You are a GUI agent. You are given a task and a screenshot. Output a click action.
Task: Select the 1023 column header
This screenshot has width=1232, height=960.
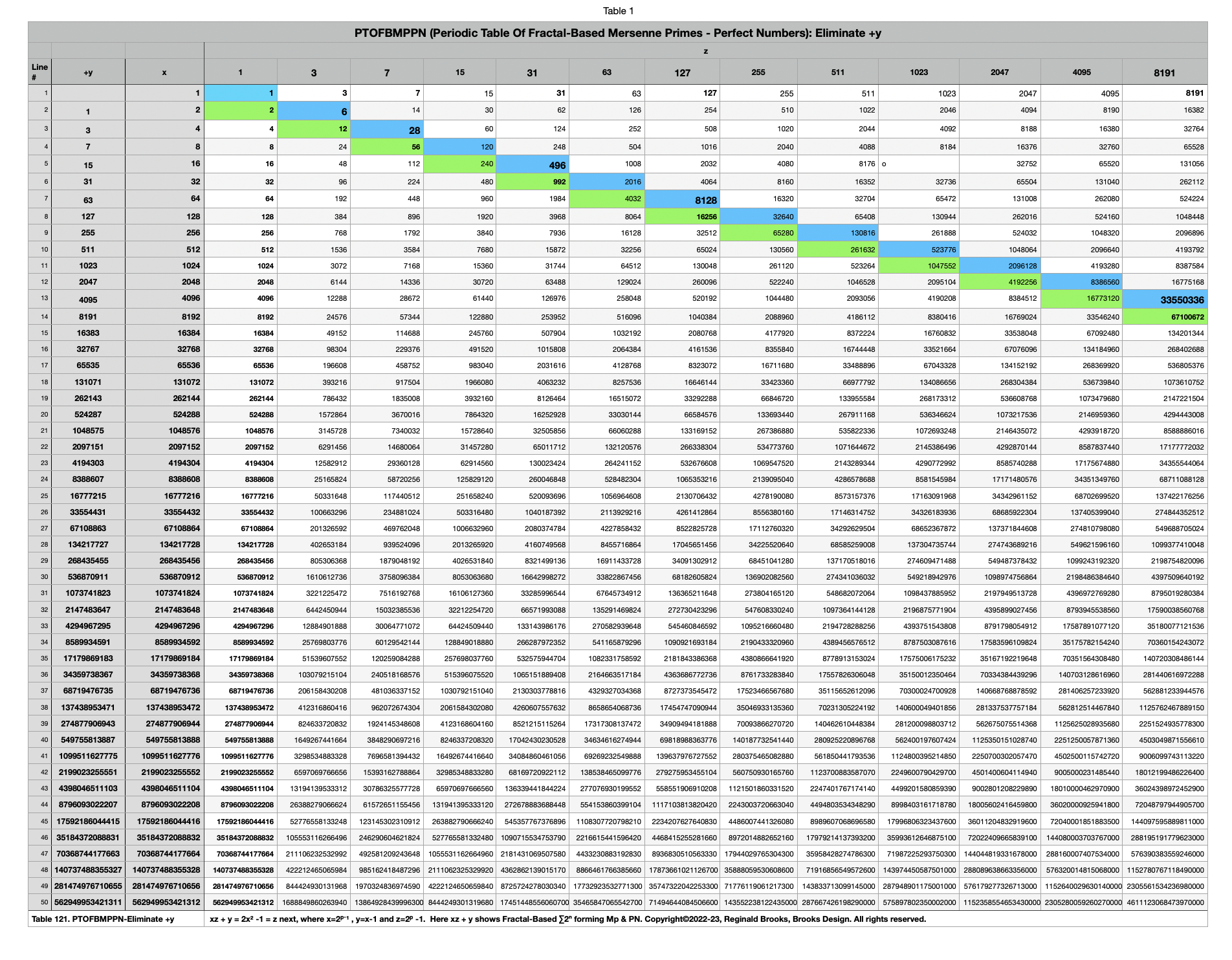click(918, 72)
